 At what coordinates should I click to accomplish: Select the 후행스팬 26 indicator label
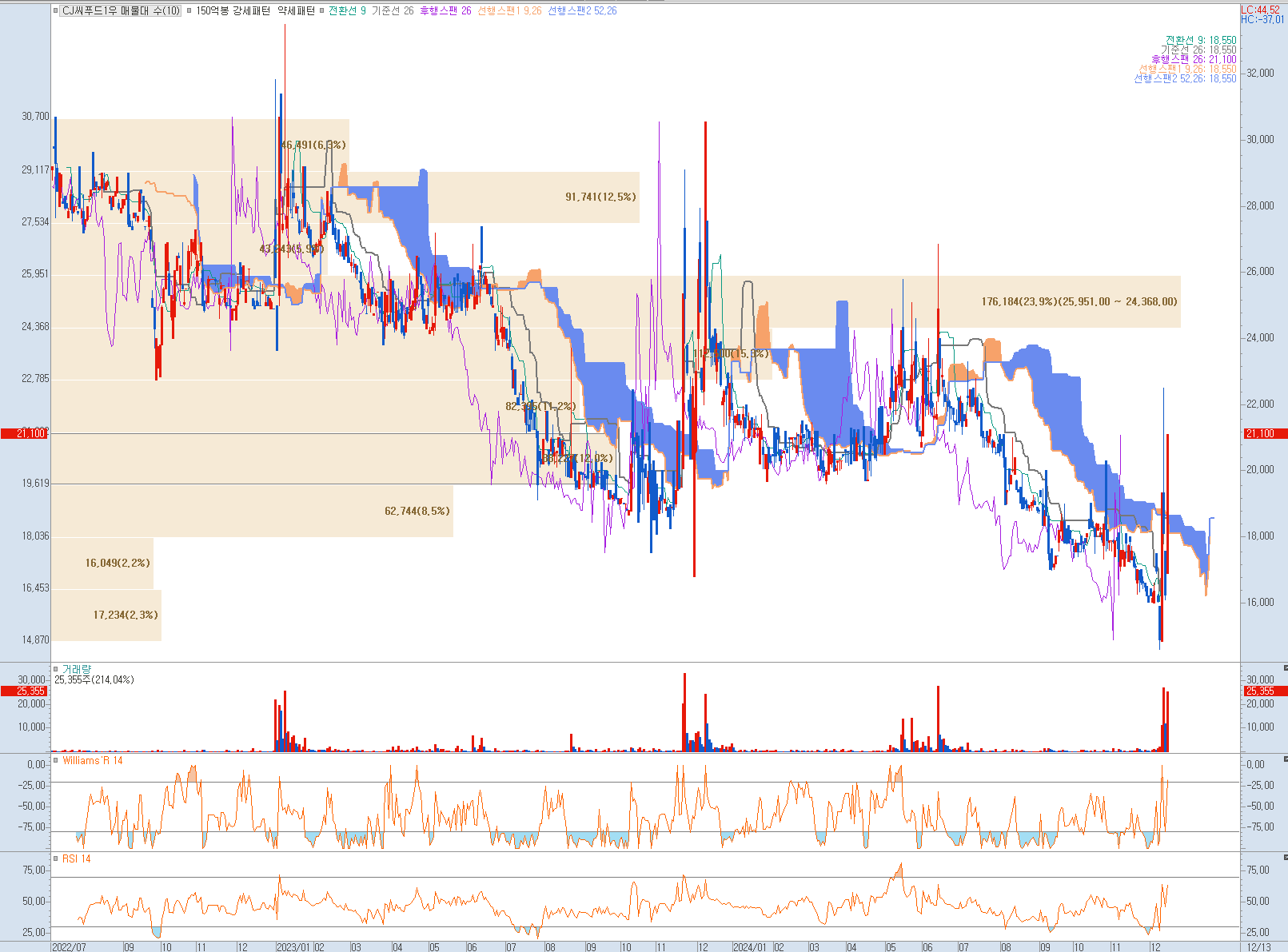tap(445, 11)
